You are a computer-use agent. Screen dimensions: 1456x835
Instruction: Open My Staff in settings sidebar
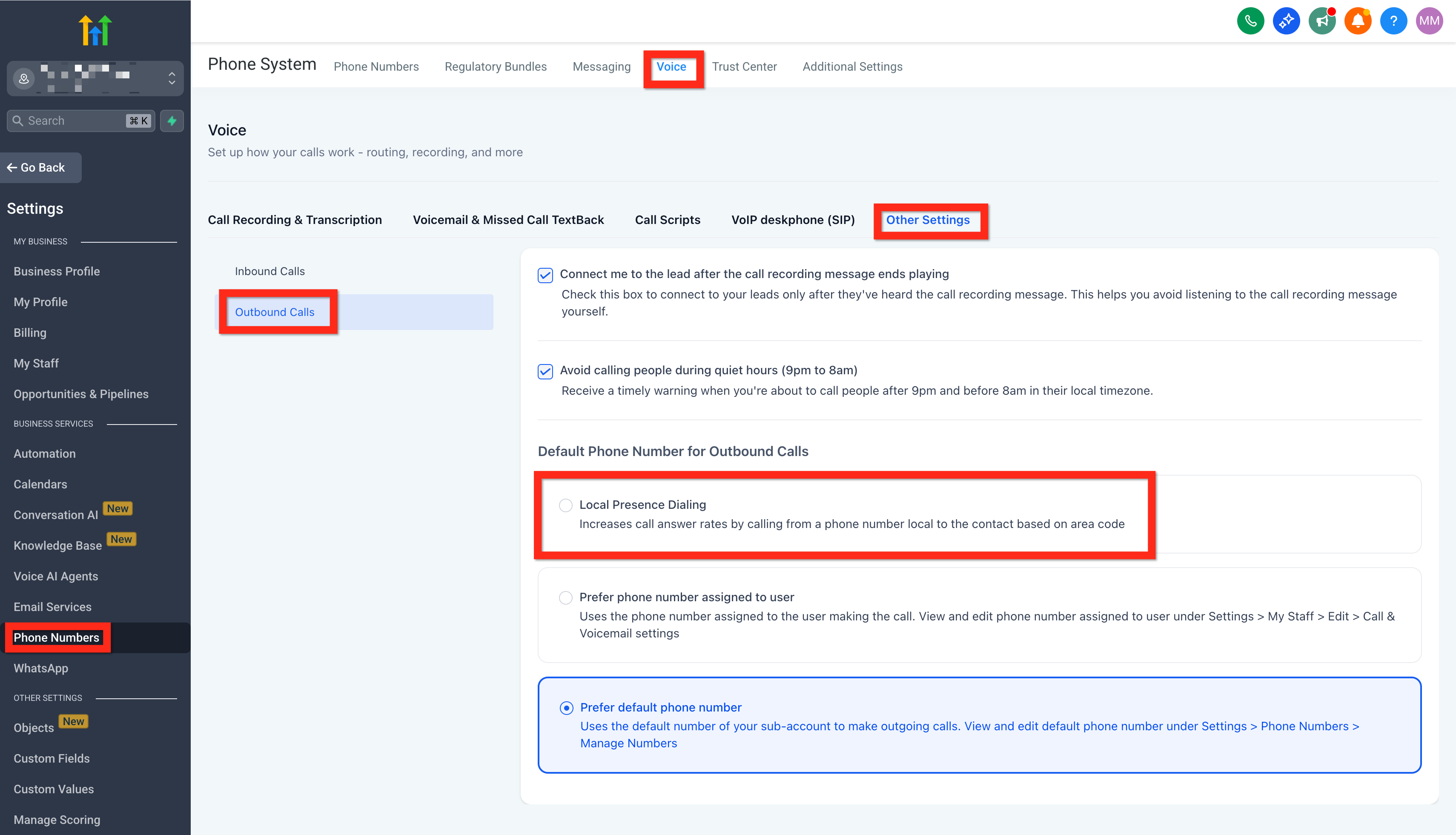pos(36,363)
